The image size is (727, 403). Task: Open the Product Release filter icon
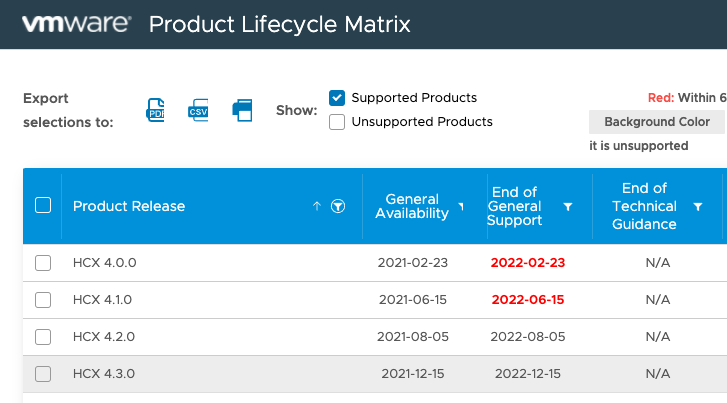[x=338, y=206]
